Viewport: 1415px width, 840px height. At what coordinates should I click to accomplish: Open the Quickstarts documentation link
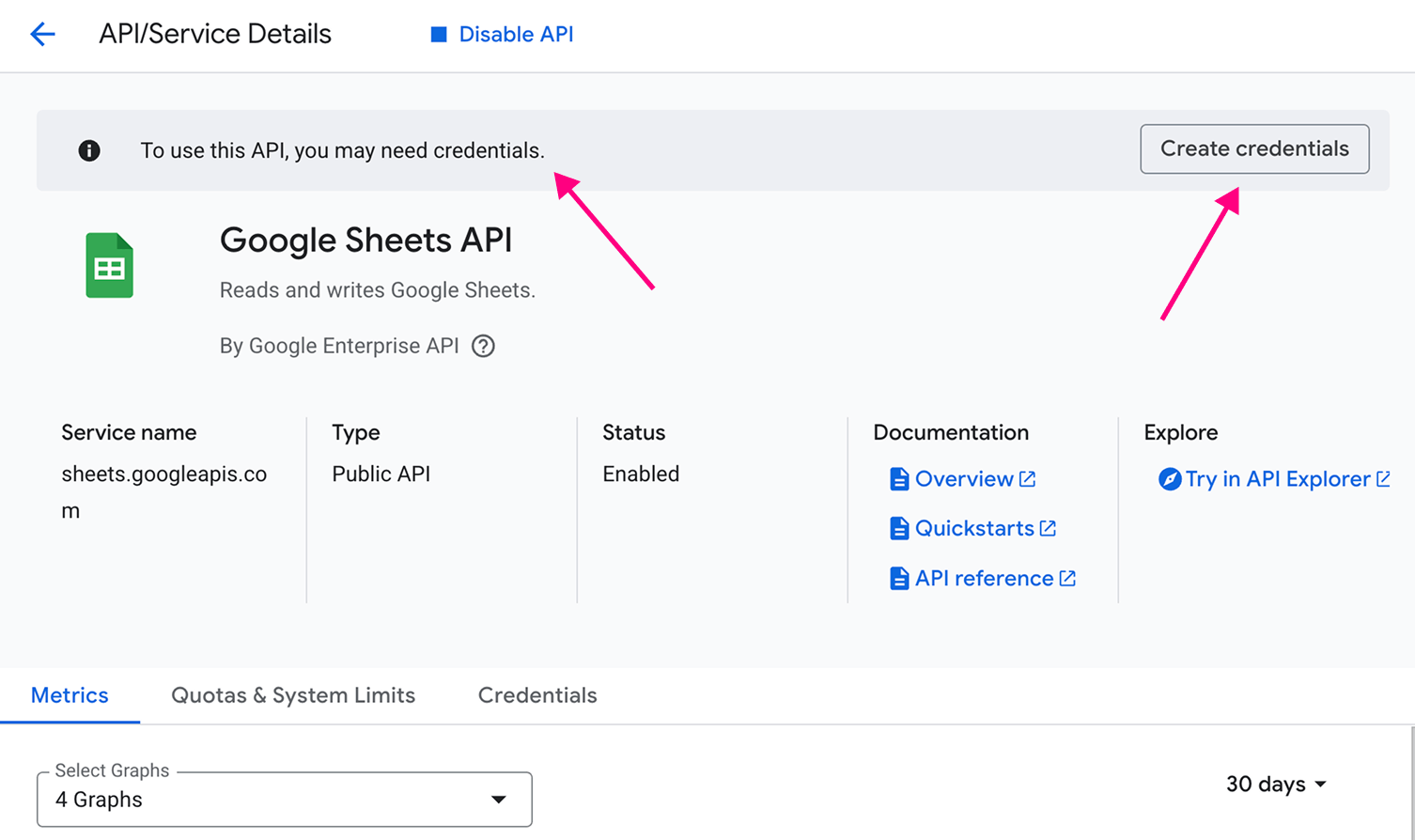point(974,528)
